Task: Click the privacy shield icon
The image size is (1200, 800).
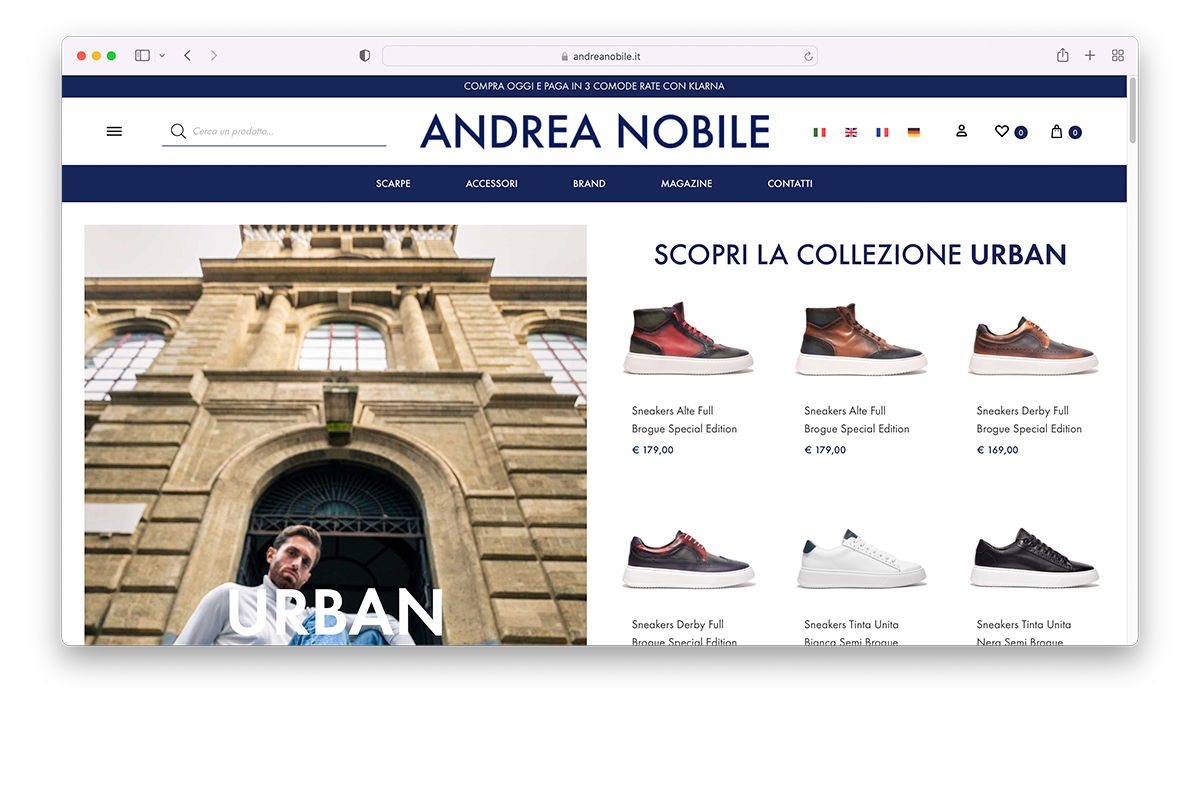Action: tap(365, 56)
